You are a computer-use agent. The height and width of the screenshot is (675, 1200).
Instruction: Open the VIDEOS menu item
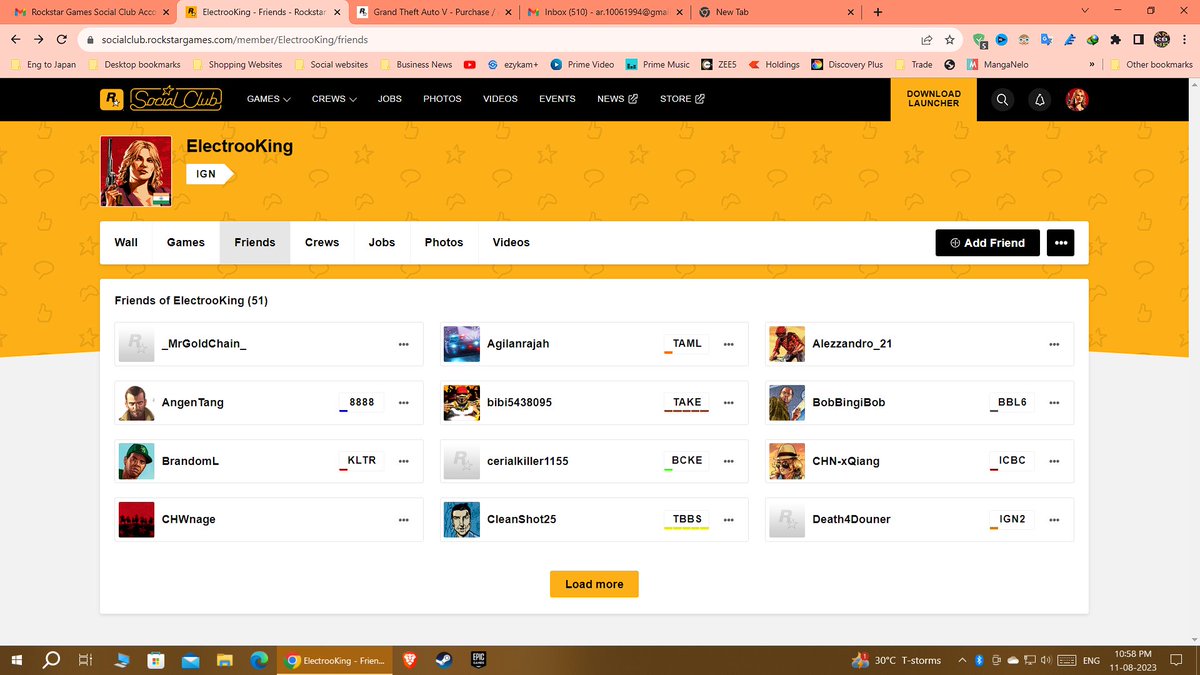click(x=500, y=99)
